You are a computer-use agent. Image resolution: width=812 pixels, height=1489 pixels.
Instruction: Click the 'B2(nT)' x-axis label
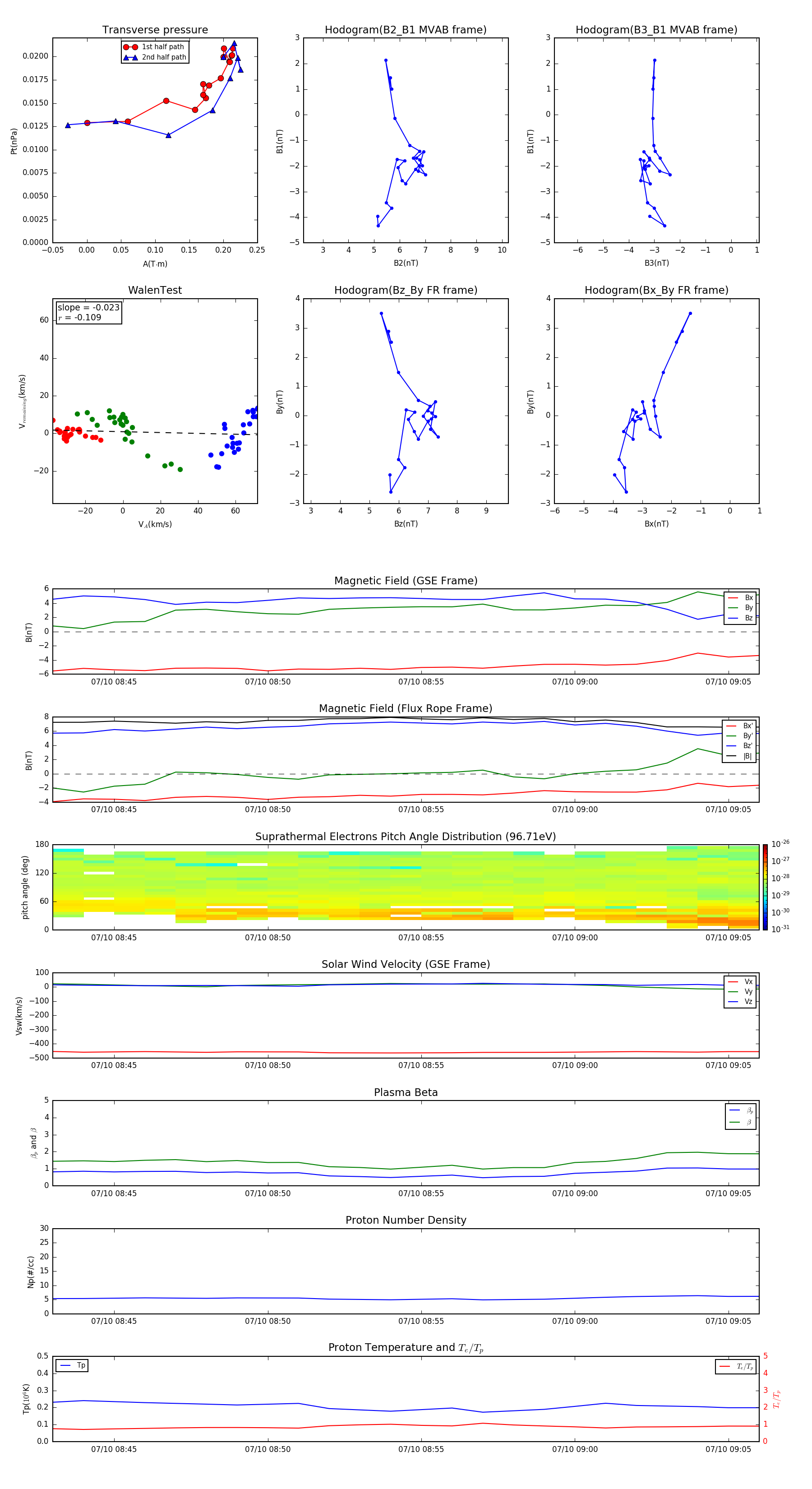(x=406, y=263)
